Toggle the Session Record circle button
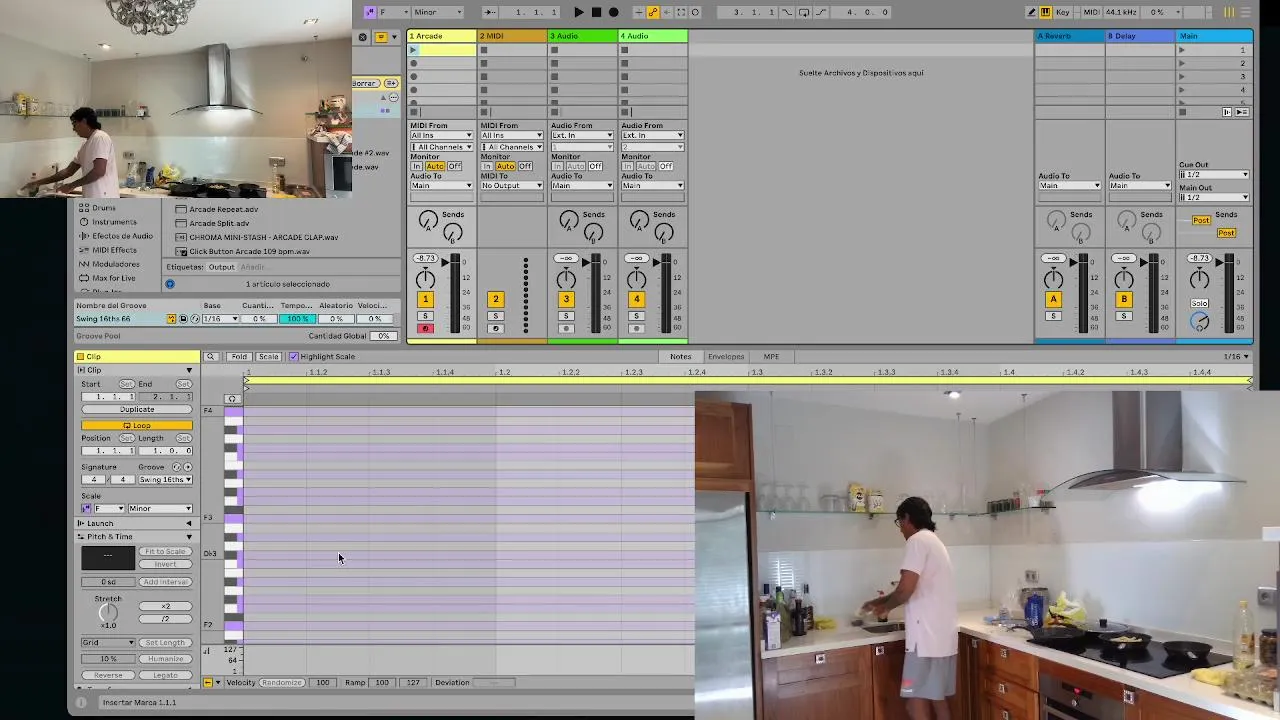This screenshot has height=720, width=1280. point(695,12)
